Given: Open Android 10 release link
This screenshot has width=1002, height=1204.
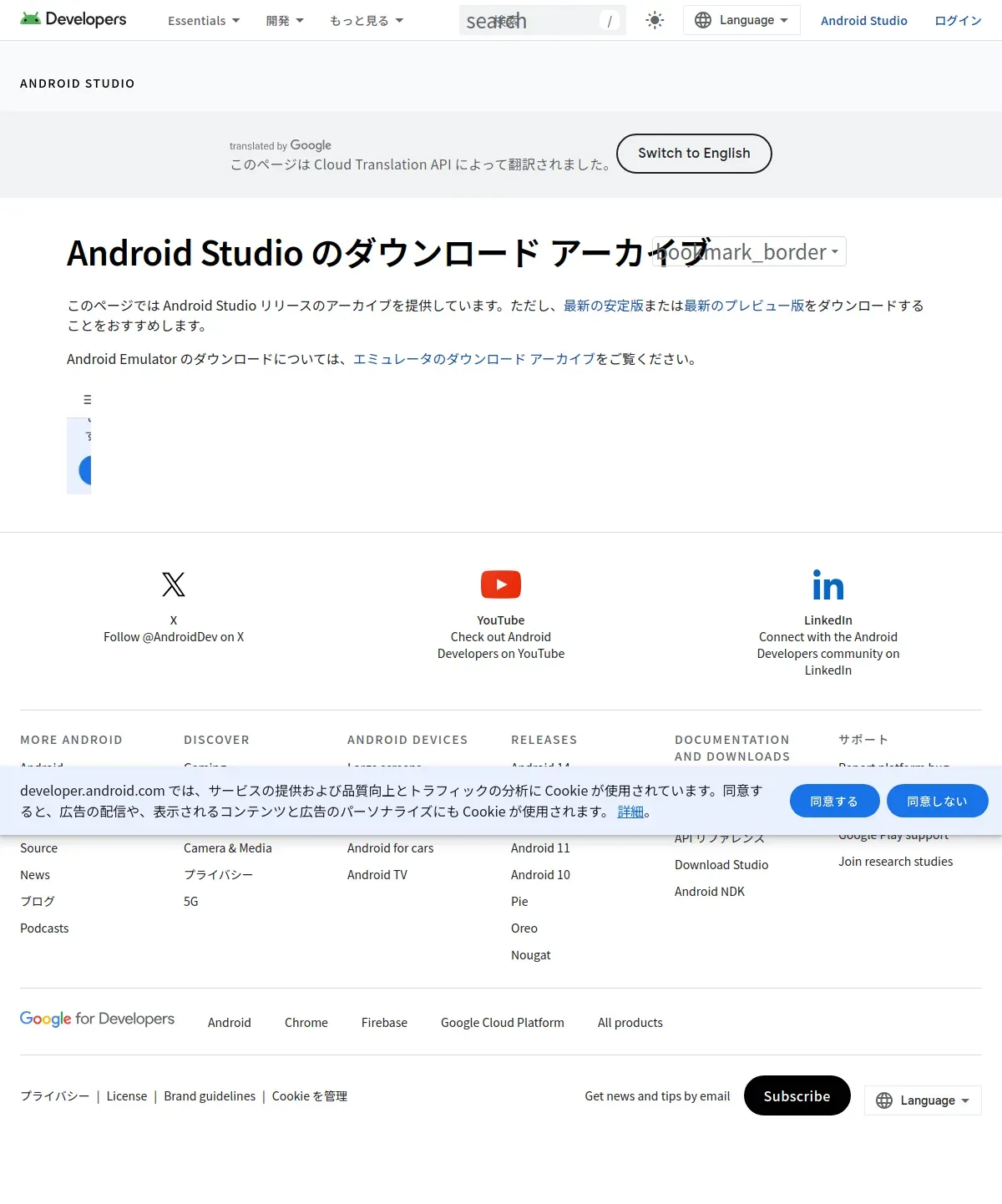Looking at the screenshot, I should point(540,875).
